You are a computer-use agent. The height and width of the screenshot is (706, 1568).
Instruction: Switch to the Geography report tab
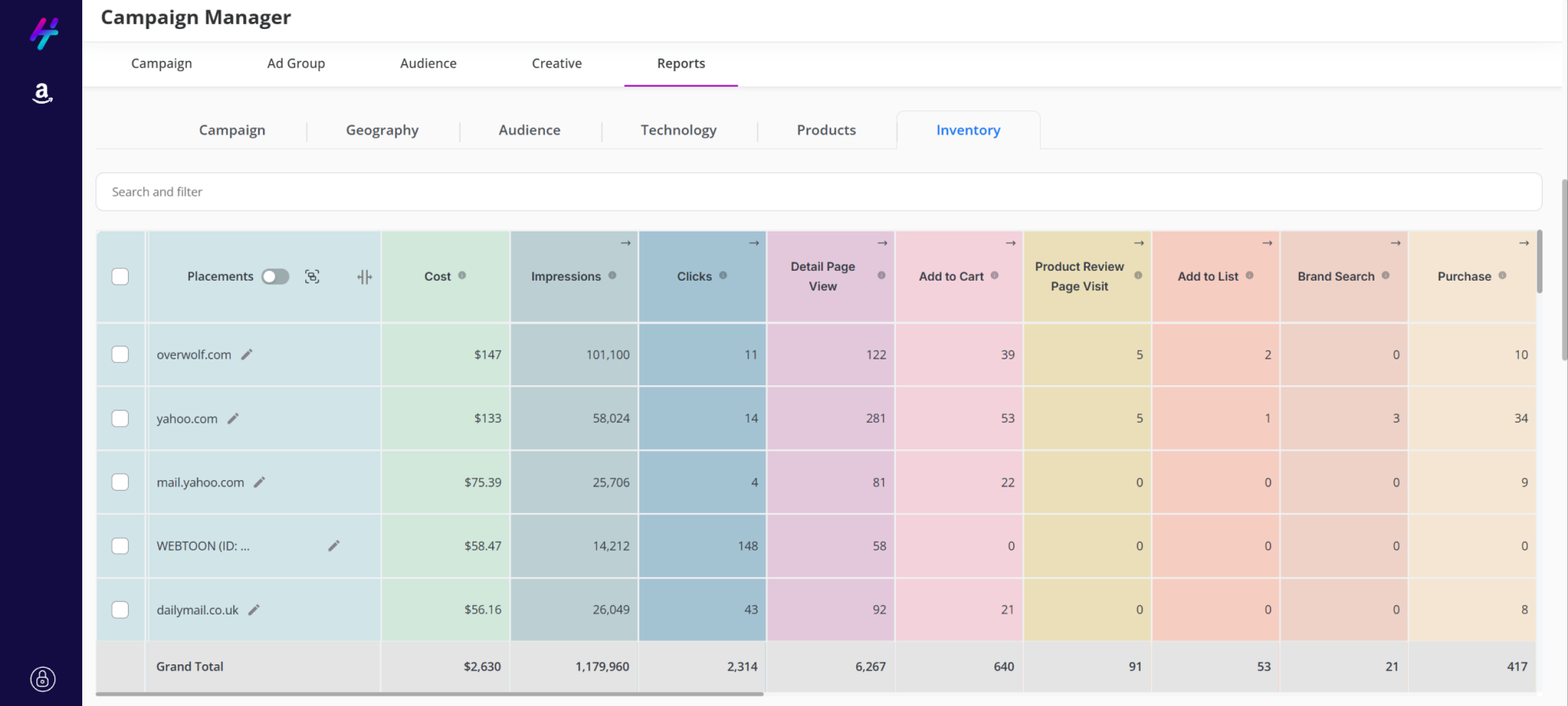coord(382,130)
